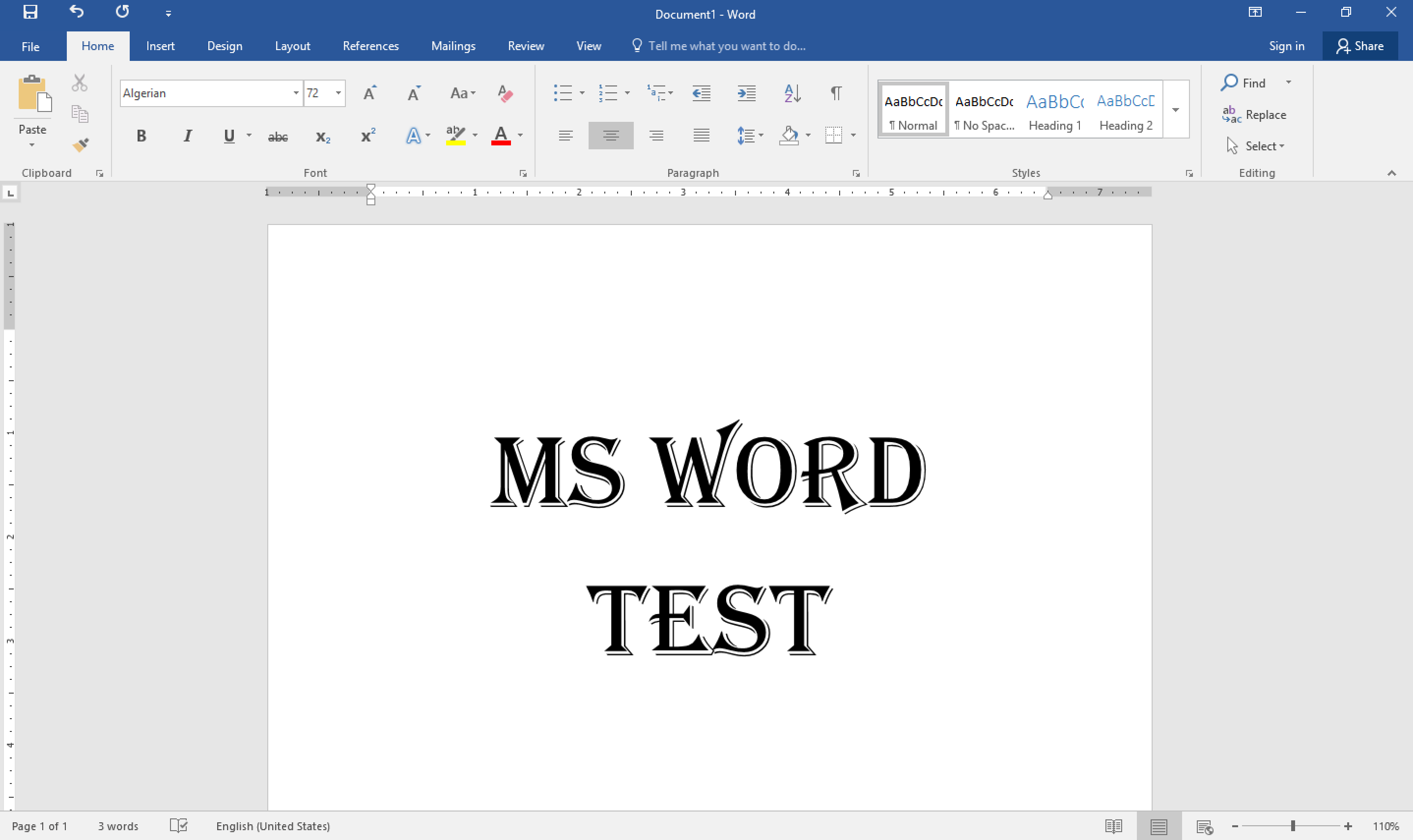Open the Bullets list dropdown arrow
Image resolution: width=1413 pixels, height=840 pixels.
click(582, 93)
